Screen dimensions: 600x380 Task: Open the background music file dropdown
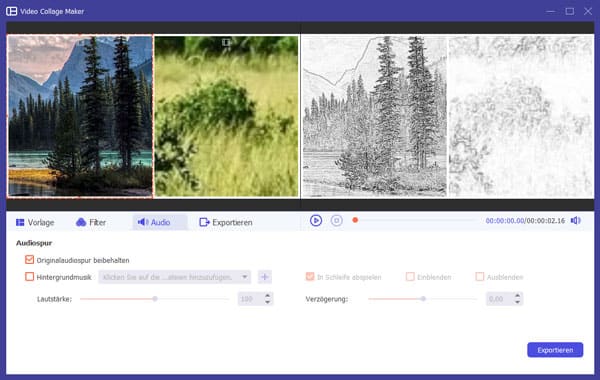174,277
